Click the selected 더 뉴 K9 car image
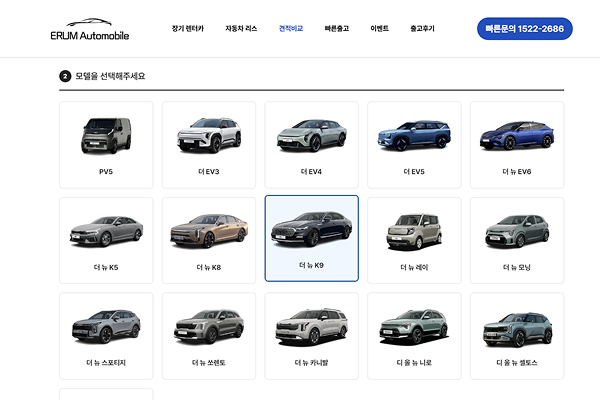 click(x=311, y=229)
